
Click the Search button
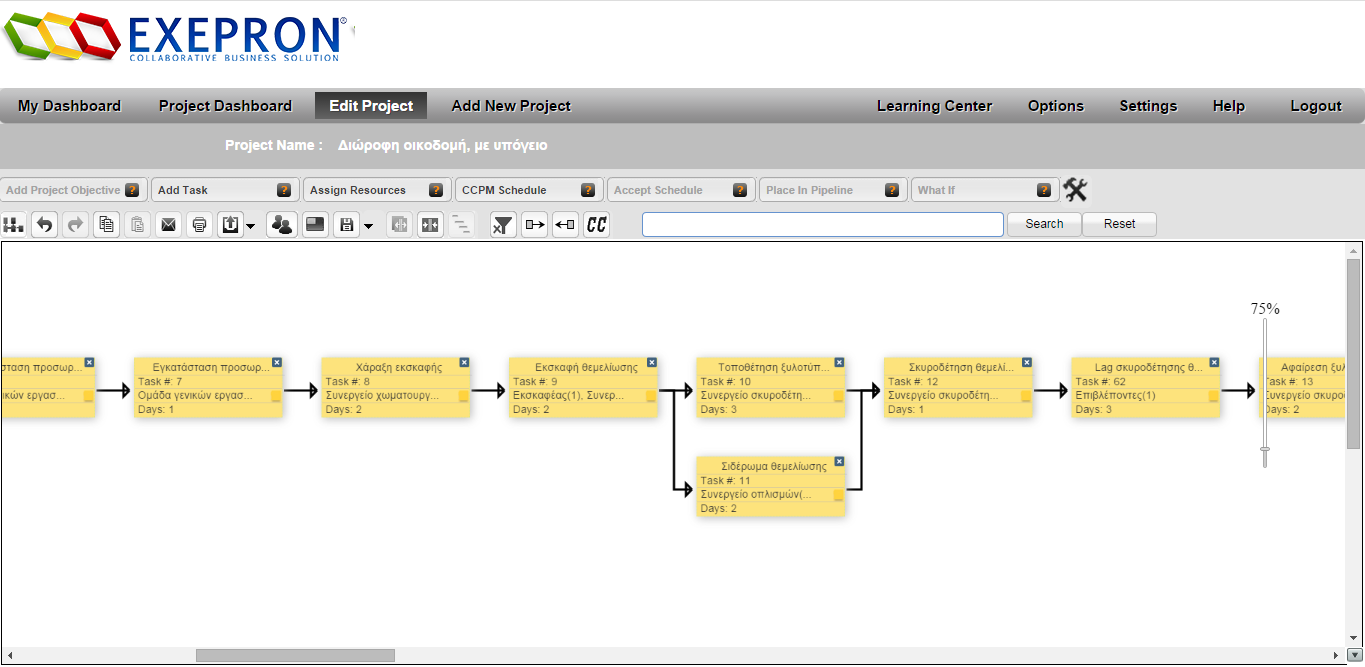click(1044, 224)
